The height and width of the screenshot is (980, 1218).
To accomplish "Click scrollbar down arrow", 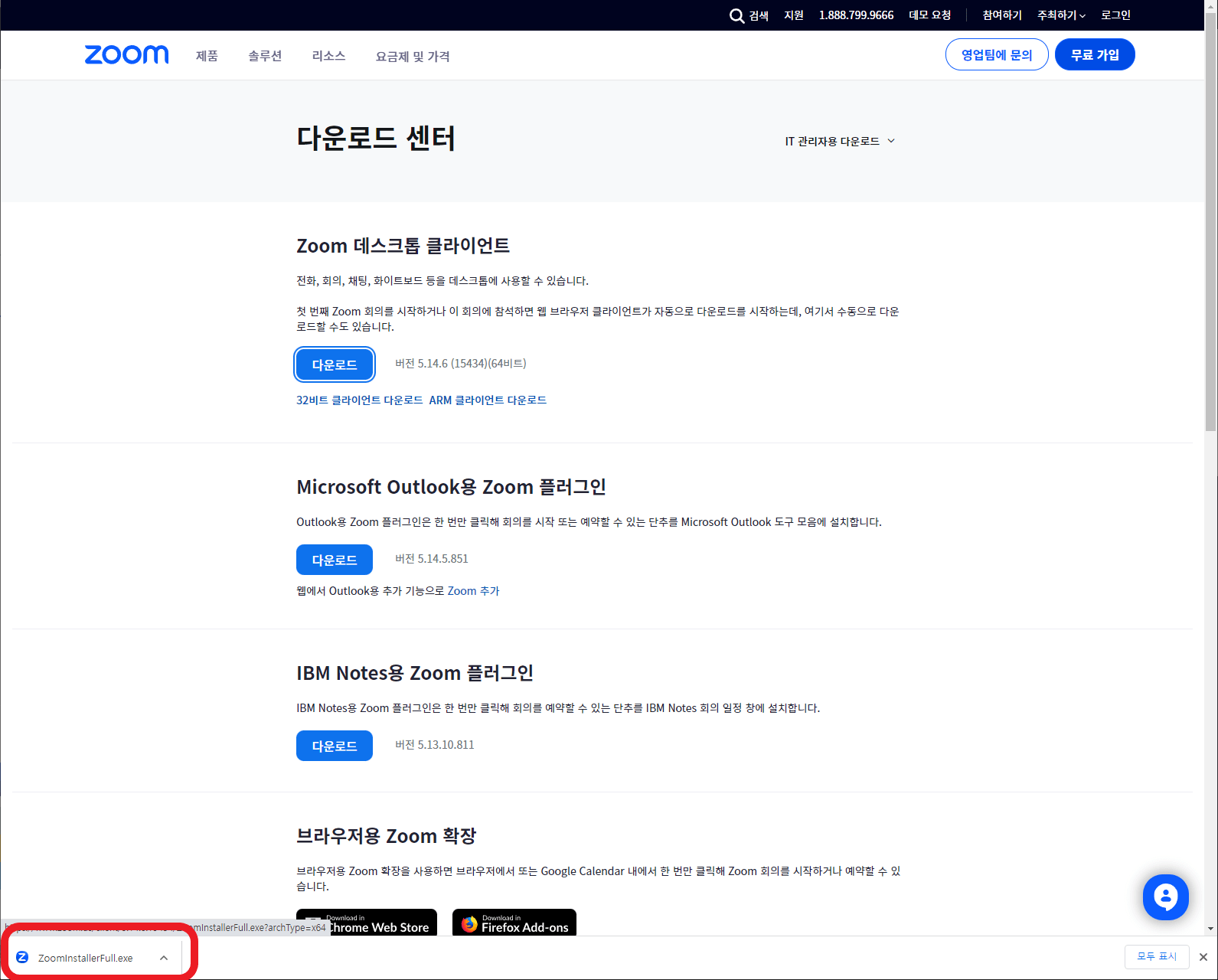I will (1210, 929).
